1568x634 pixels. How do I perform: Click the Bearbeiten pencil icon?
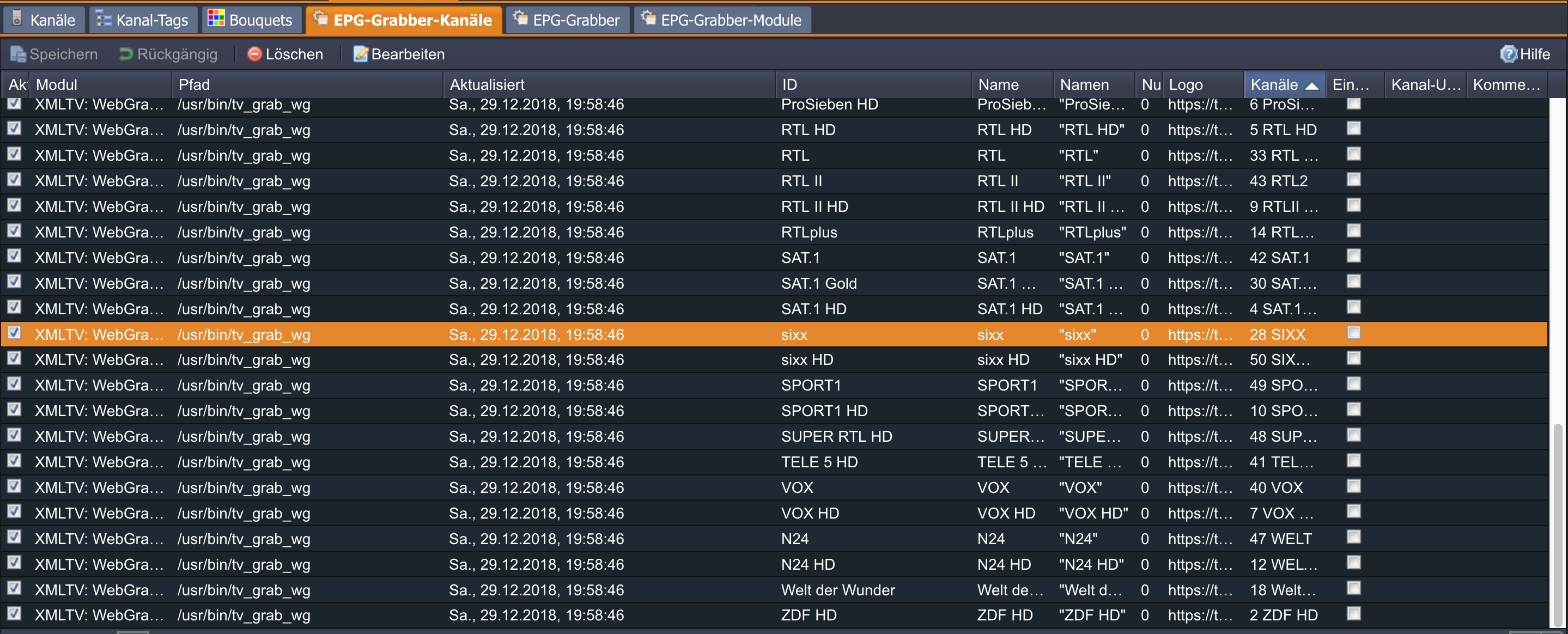coord(361,54)
